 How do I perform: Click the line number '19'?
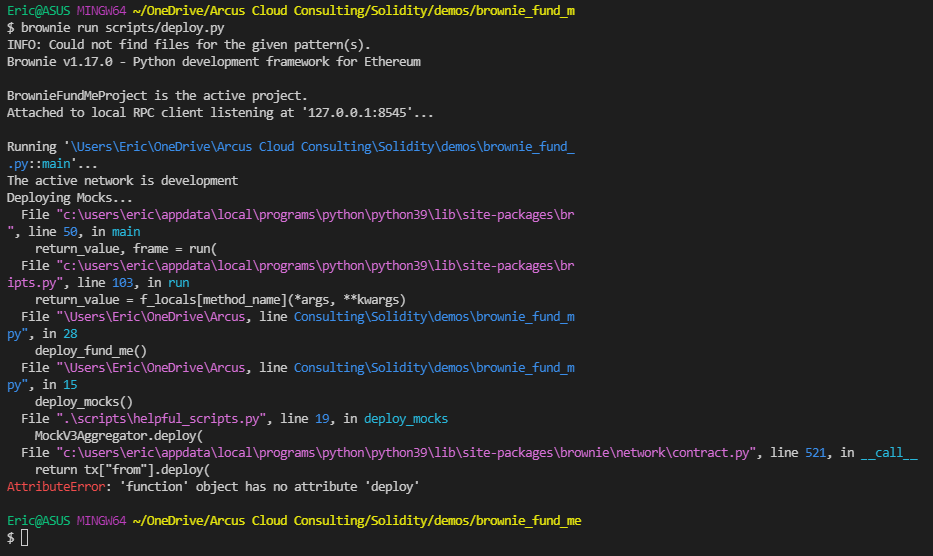322,419
